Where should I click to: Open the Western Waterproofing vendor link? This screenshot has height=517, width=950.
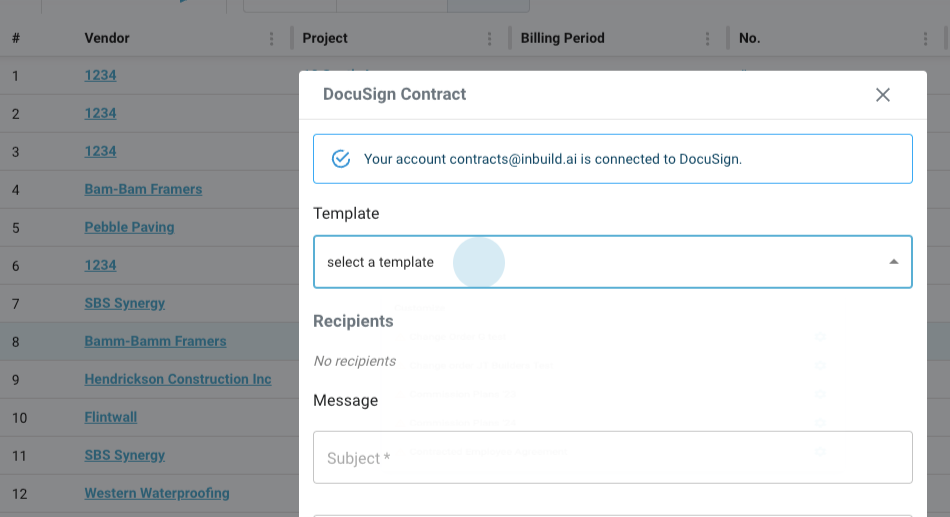pyautogui.click(x=157, y=493)
